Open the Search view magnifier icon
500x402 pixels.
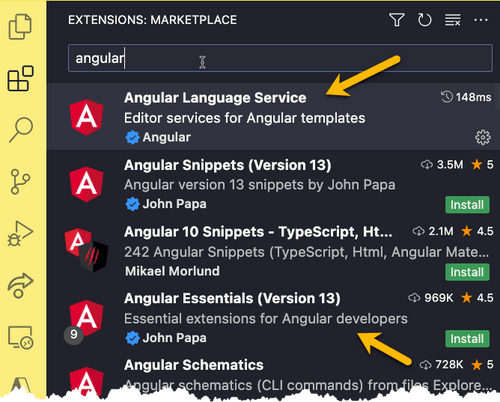[21, 130]
